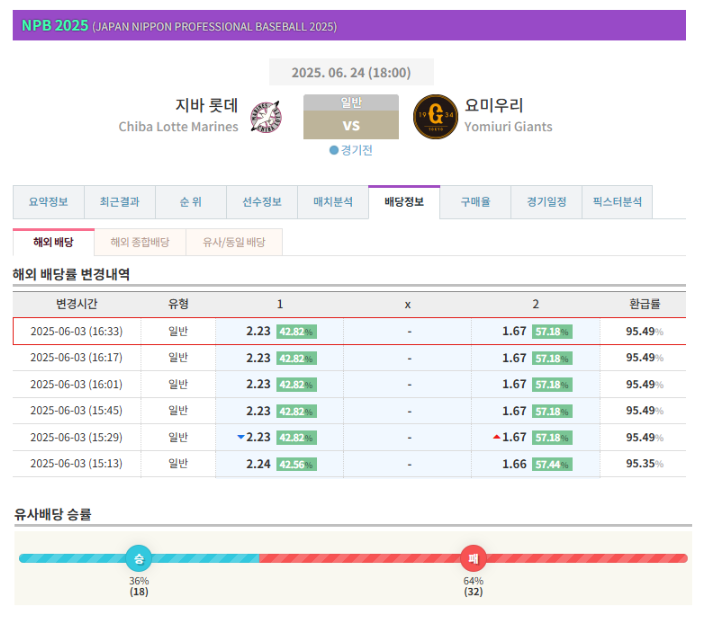The image size is (708, 623).
Task: Select the 해외 배당 sub-tab
Action: click(x=53, y=242)
